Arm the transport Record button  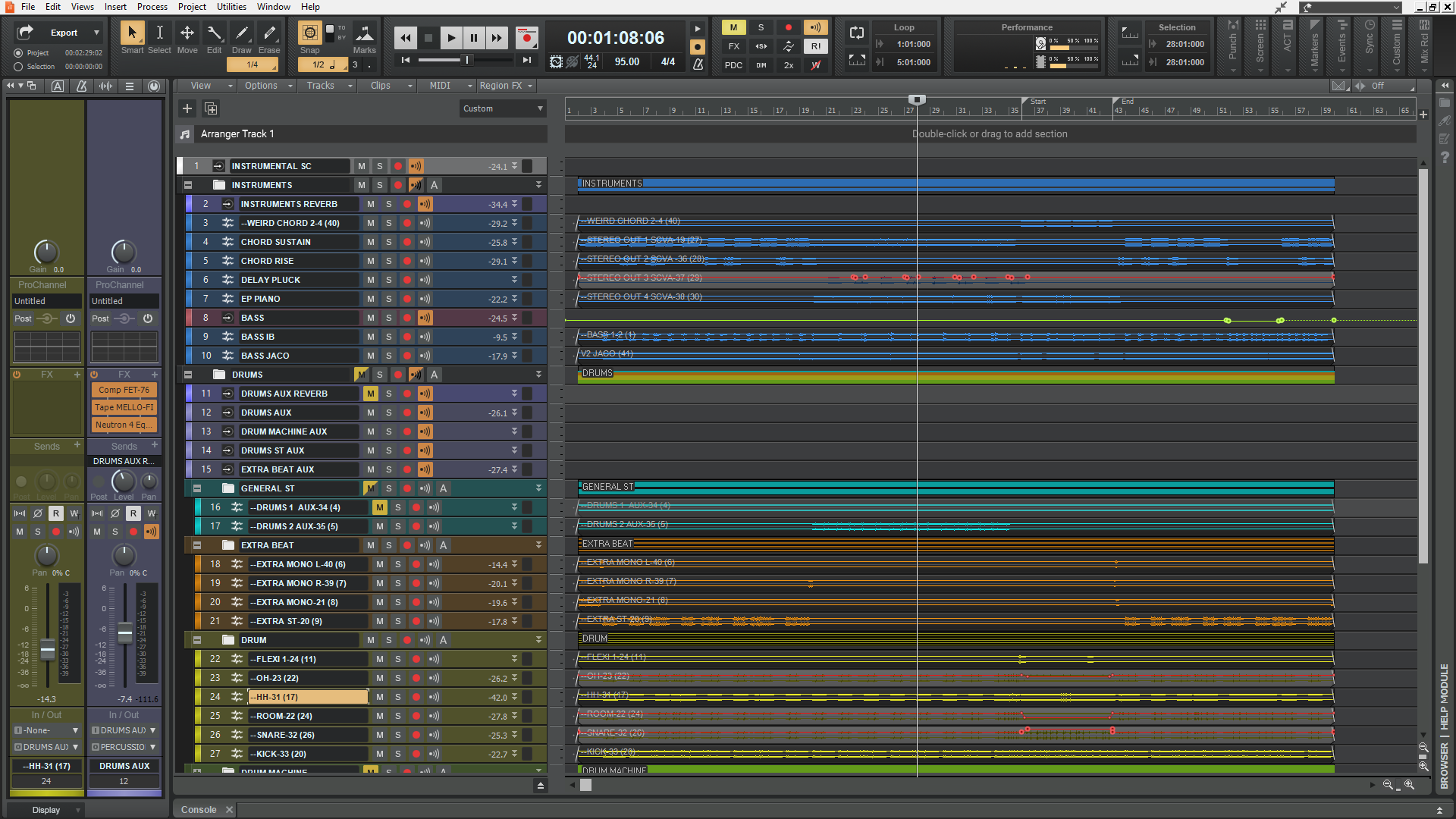click(x=526, y=38)
